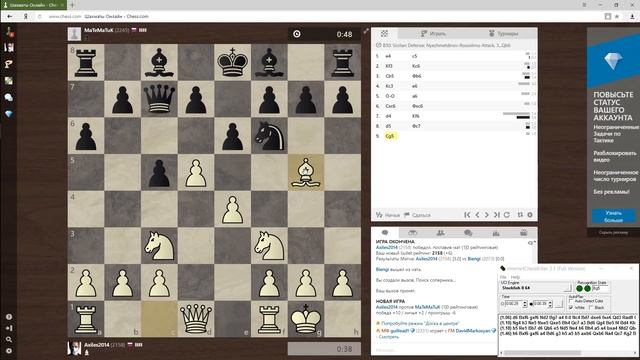Click the opening name 'B30: Sicilian Defense' header
This screenshot has width=640, height=360.
click(x=447, y=45)
